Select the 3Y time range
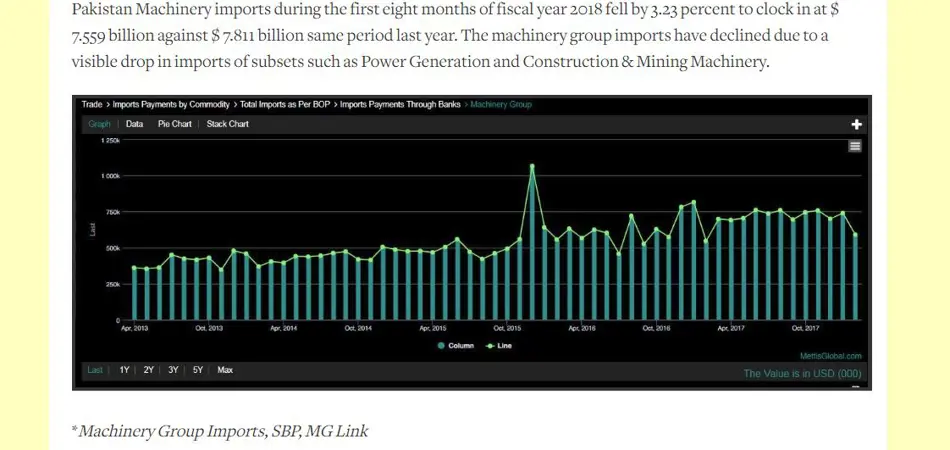The image size is (950, 450). [173, 370]
